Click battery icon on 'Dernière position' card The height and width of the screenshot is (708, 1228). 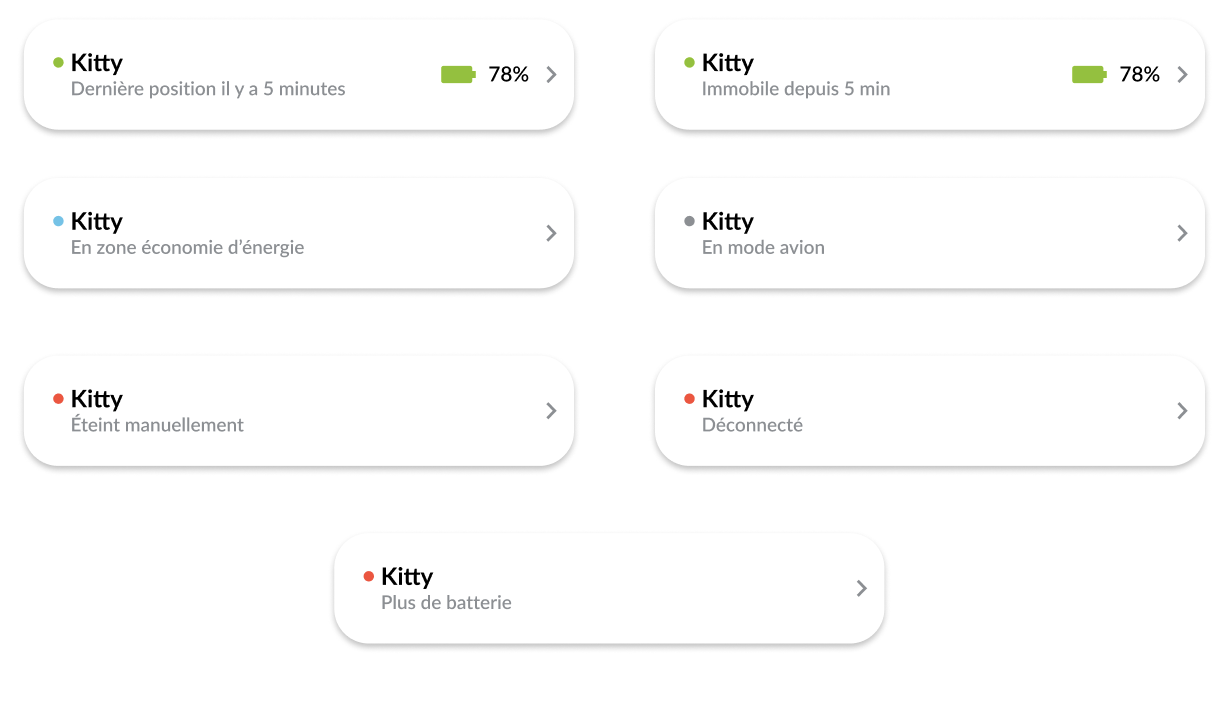458,74
